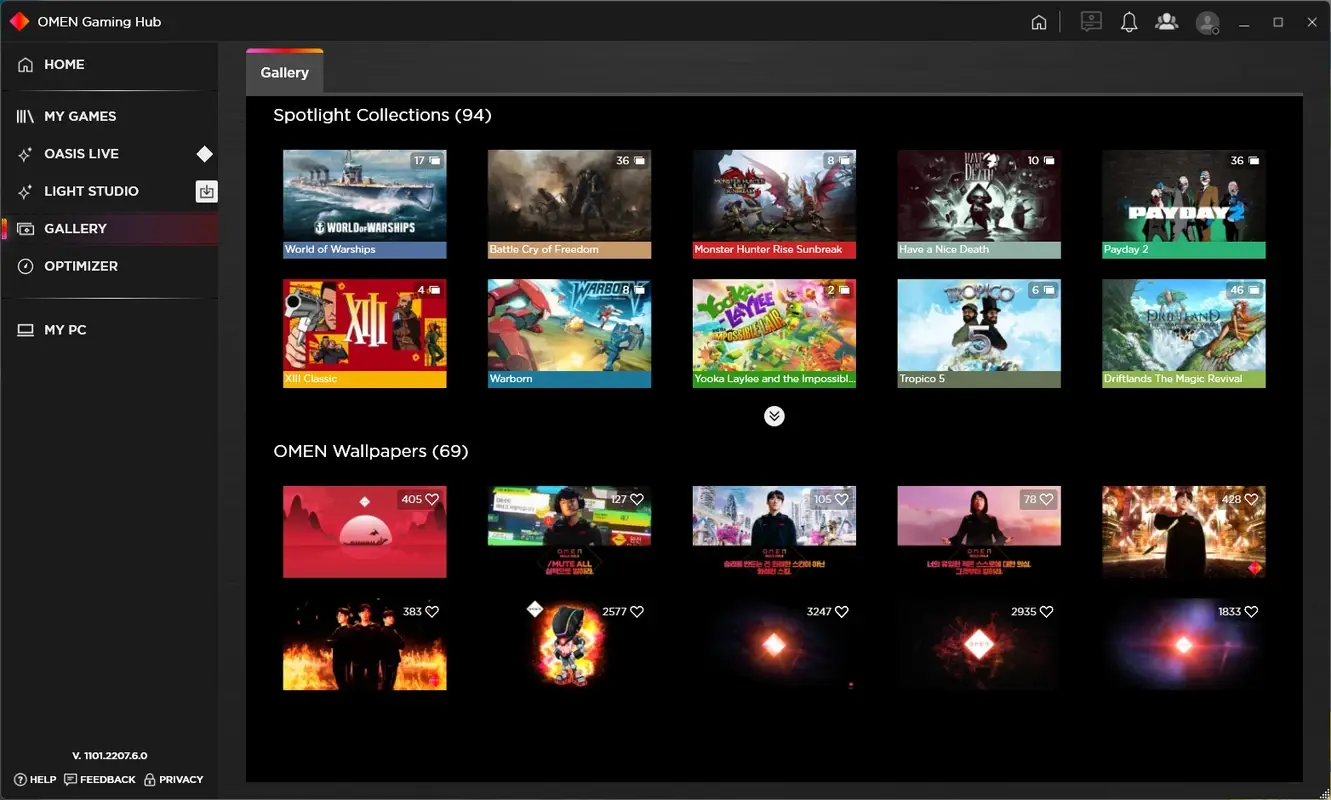Expand more Spotlight Collections with the chevron
Viewport: 1331px width, 800px height.
774,416
